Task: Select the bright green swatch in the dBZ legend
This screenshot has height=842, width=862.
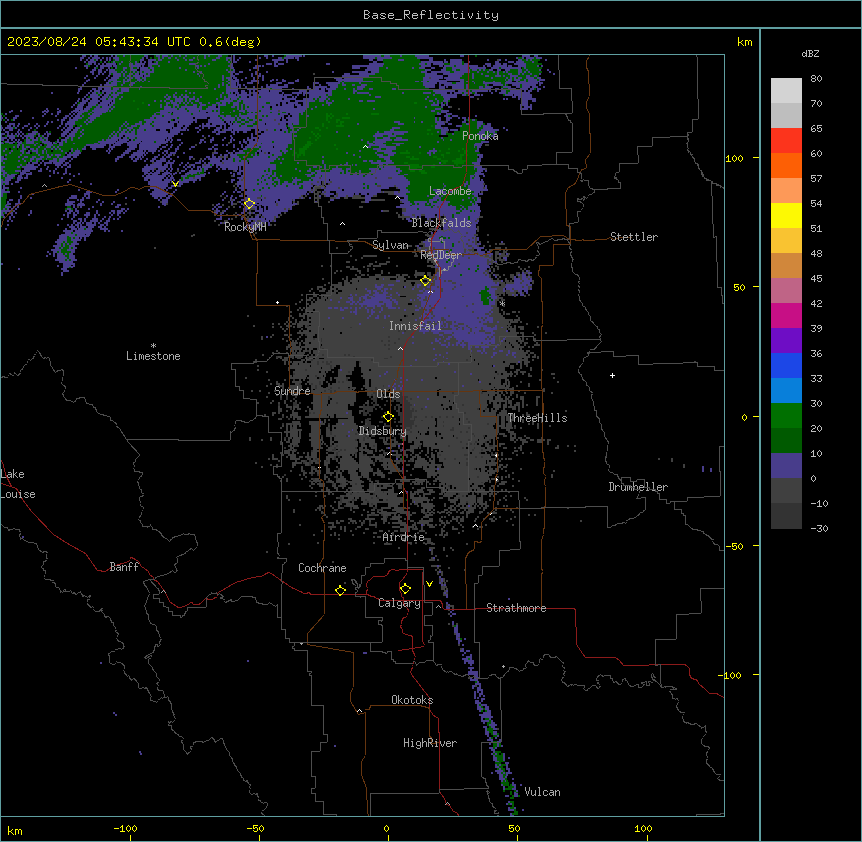Action: [786, 416]
